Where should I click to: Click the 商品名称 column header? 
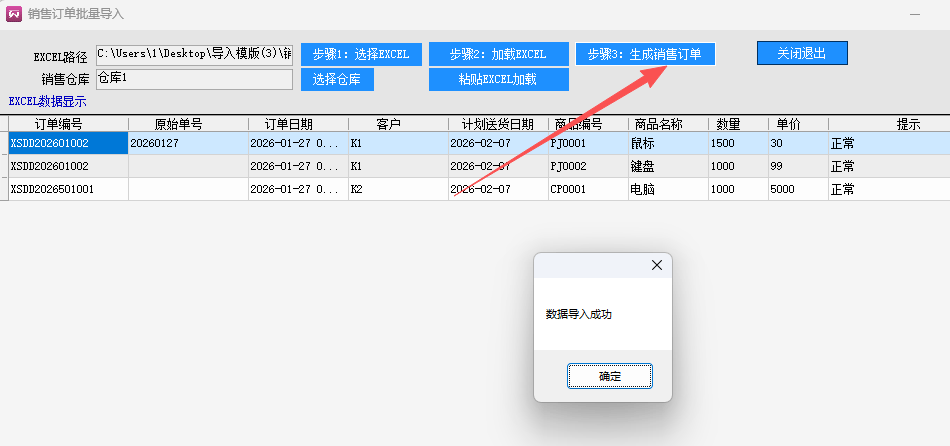click(657, 124)
